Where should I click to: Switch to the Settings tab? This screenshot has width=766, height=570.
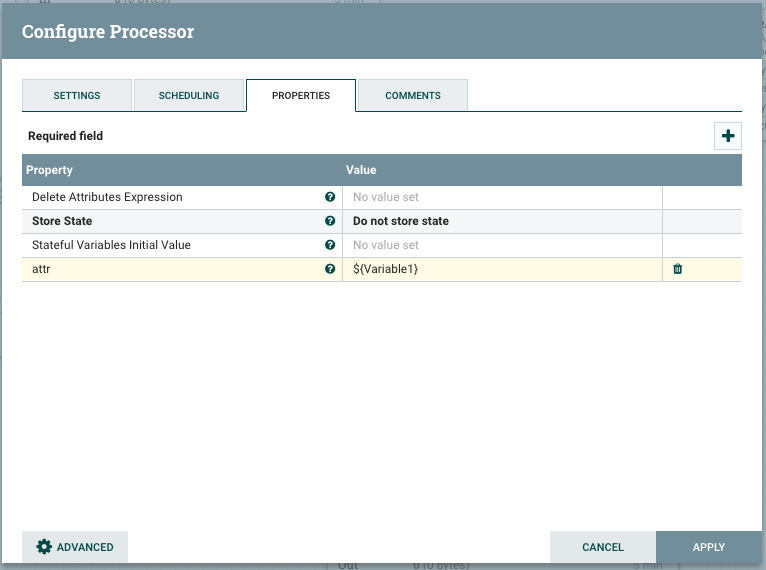77,96
